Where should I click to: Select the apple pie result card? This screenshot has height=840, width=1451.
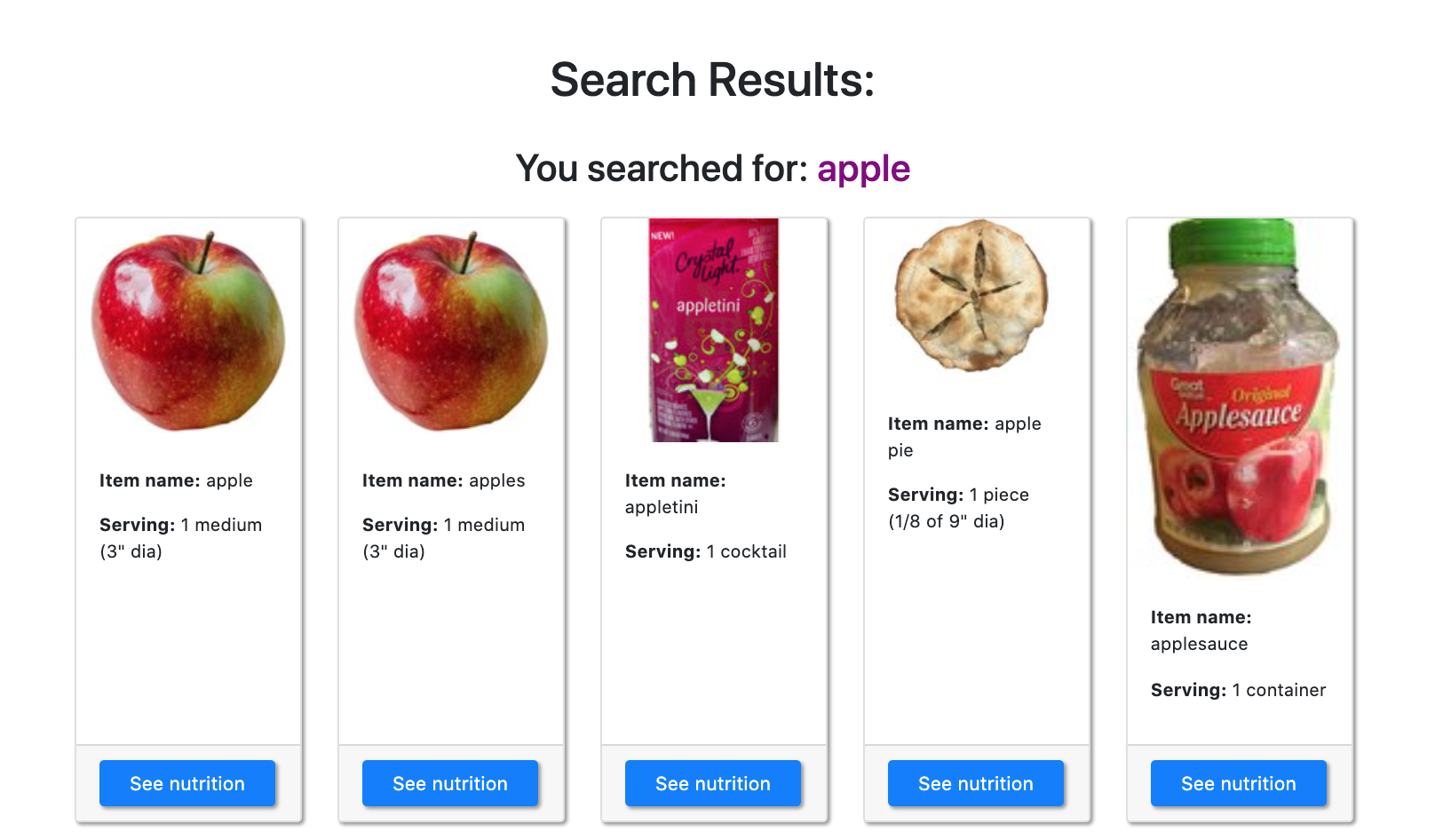pyautogui.click(x=977, y=519)
